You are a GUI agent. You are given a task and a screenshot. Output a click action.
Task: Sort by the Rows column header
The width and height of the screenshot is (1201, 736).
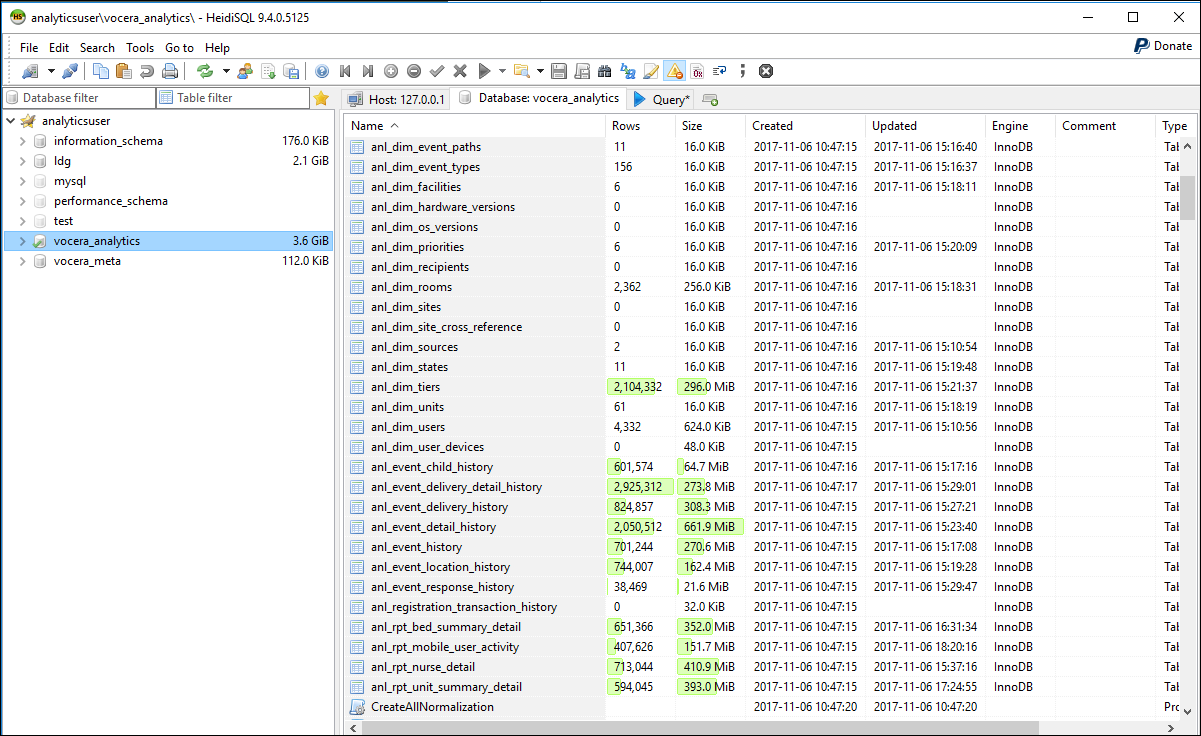[641, 126]
